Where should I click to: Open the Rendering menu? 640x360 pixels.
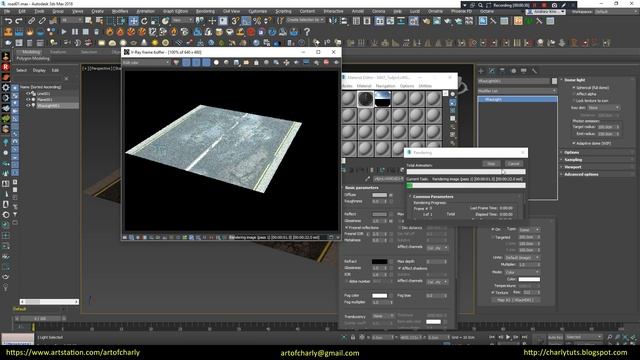pyautogui.click(x=205, y=11)
